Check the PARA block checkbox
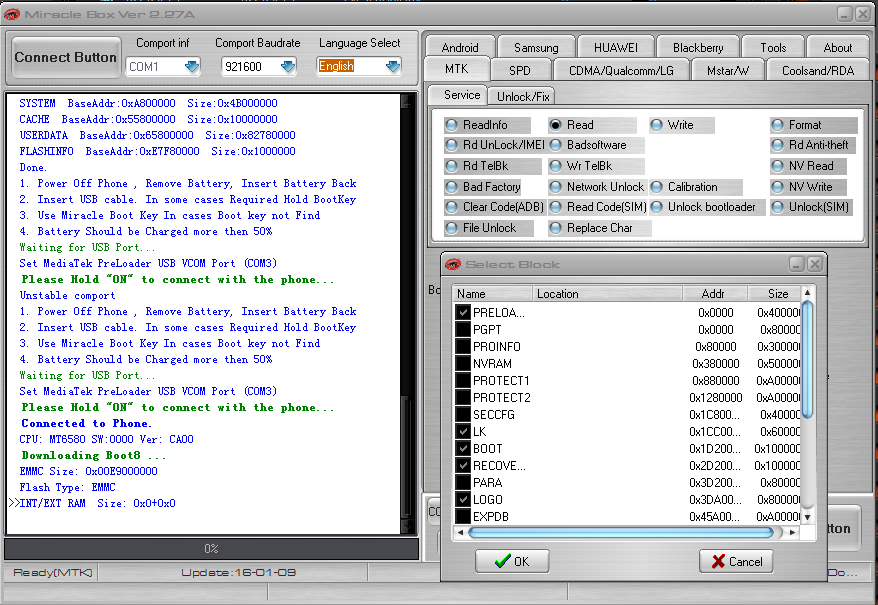Image resolution: width=878 pixels, height=605 pixels. (463, 482)
